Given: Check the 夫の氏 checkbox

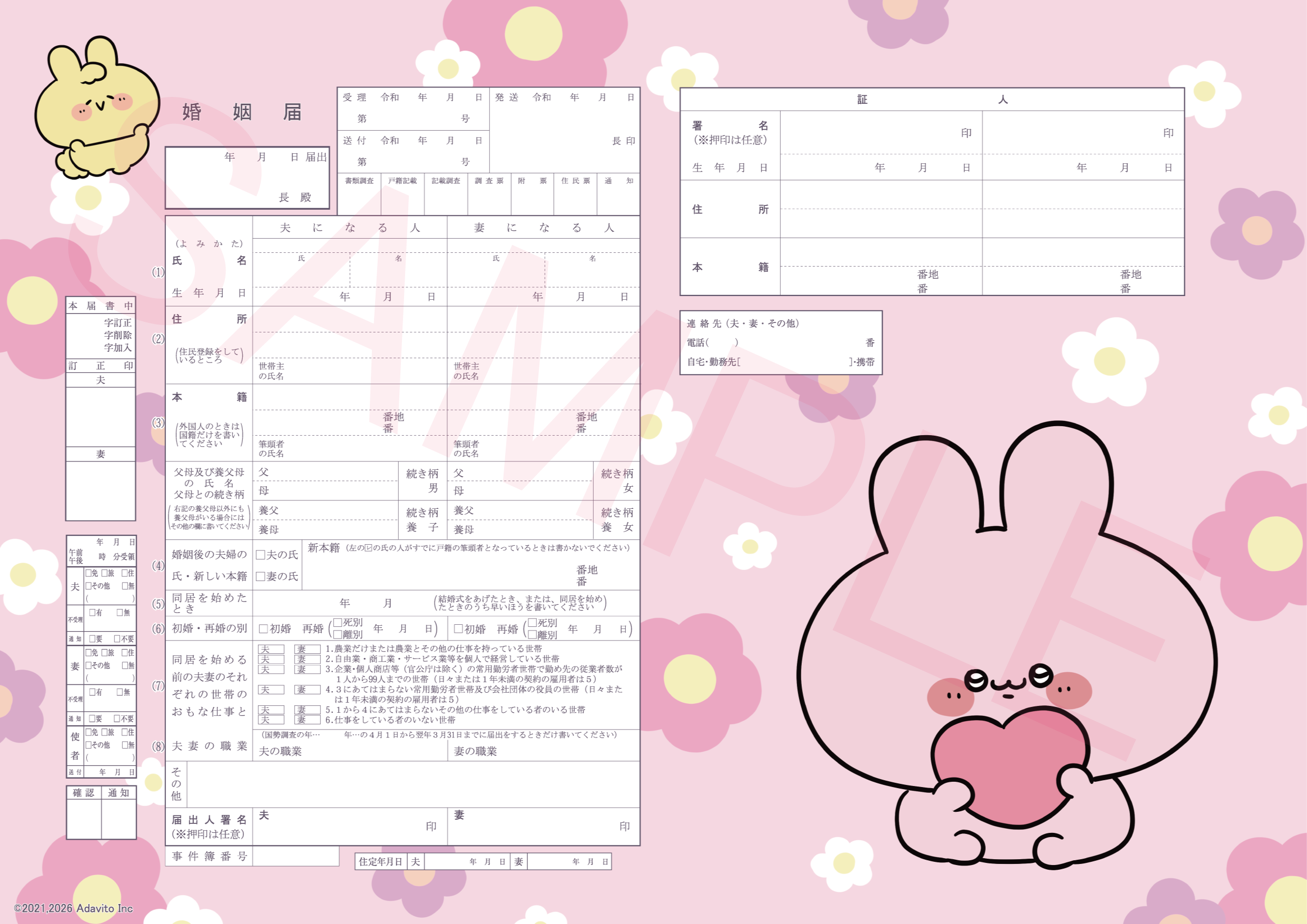Looking at the screenshot, I should tap(260, 555).
